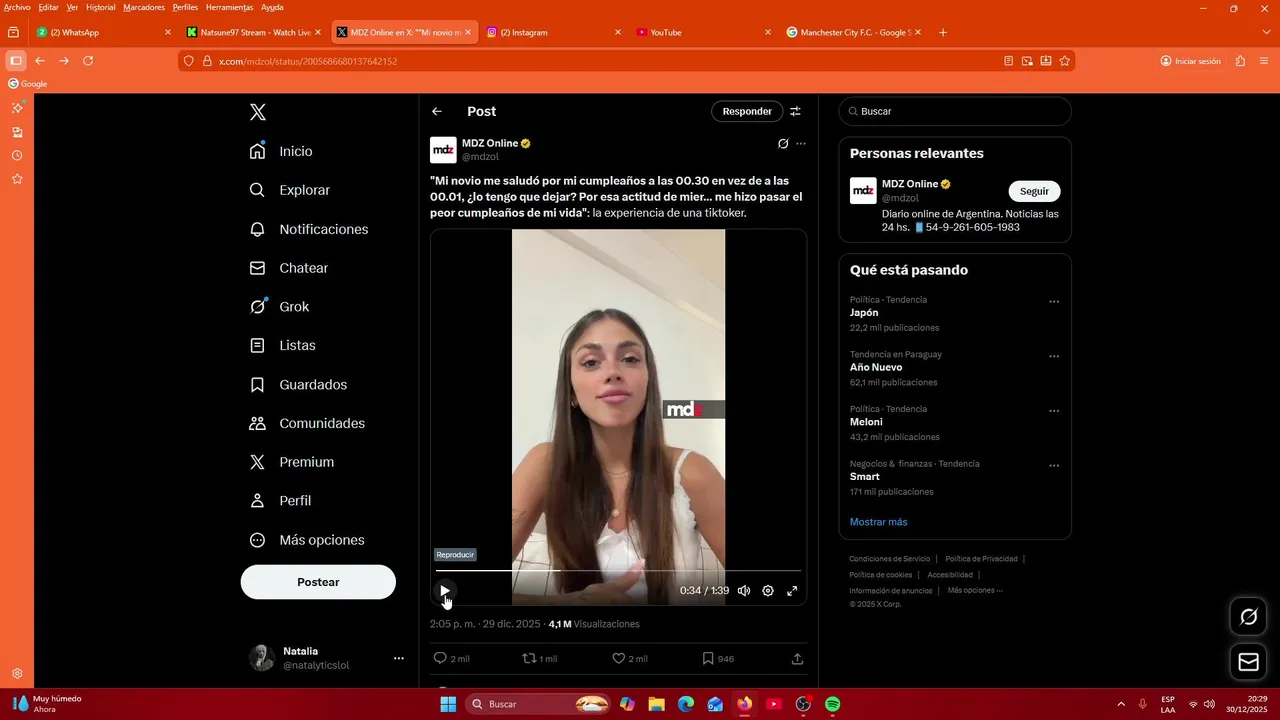Open Notificaciones in sidebar
1280x720 pixels.
click(308, 229)
